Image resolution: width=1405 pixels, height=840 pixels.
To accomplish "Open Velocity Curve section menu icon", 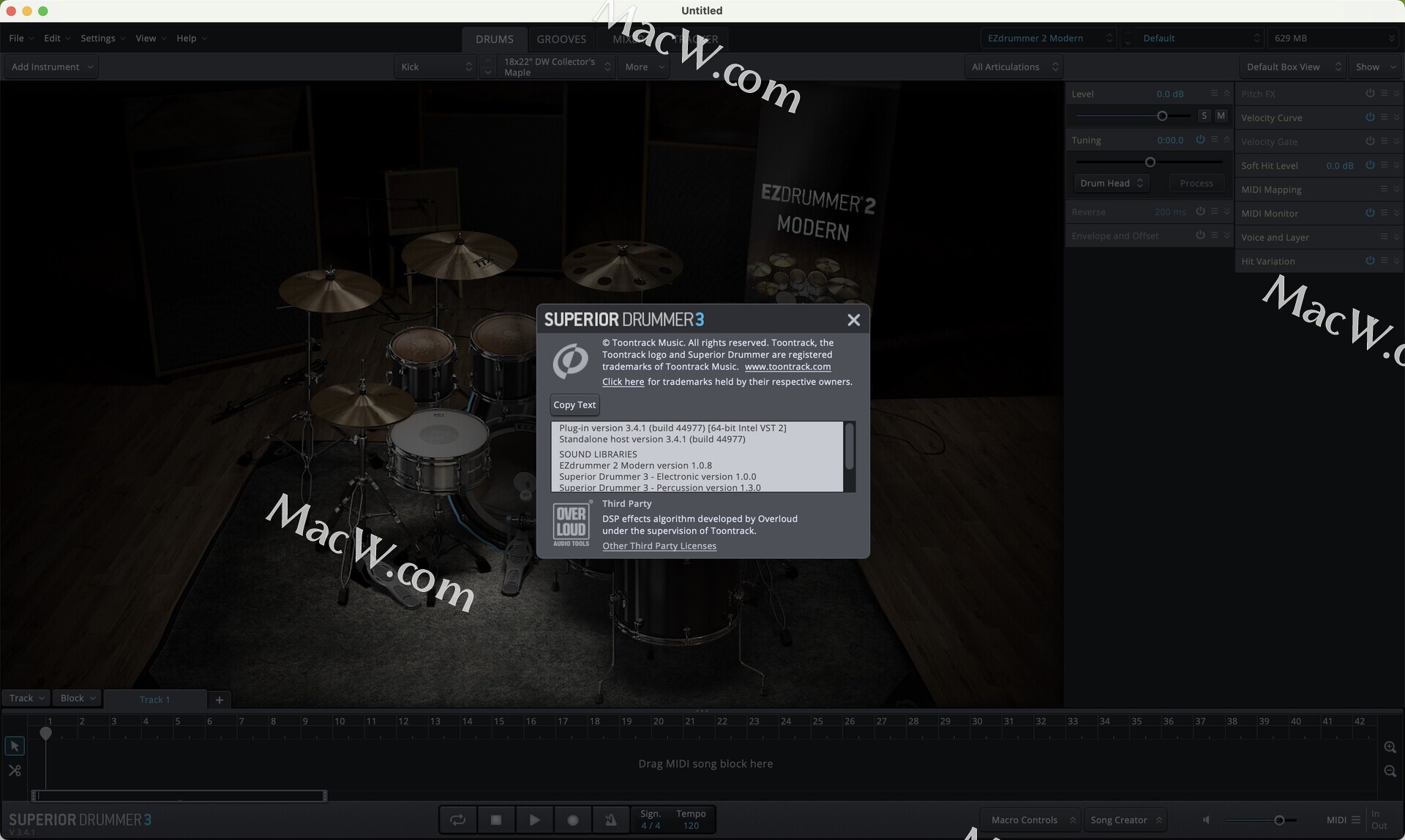I will (1384, 117).
